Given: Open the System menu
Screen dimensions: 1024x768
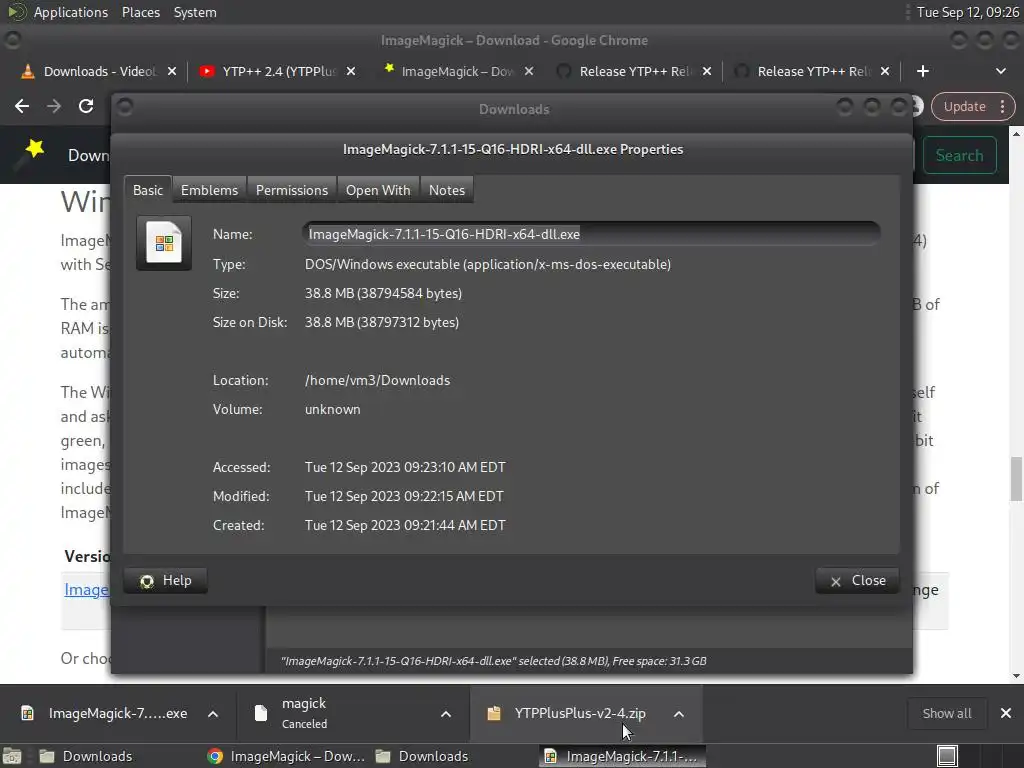Looking at the screenshot, I should tap(195, 12).
